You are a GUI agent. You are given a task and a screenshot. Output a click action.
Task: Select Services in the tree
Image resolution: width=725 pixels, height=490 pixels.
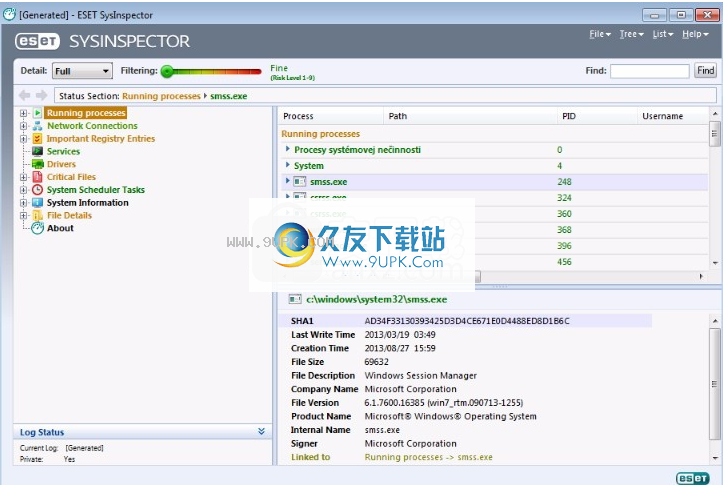click(x=63, y=152)
